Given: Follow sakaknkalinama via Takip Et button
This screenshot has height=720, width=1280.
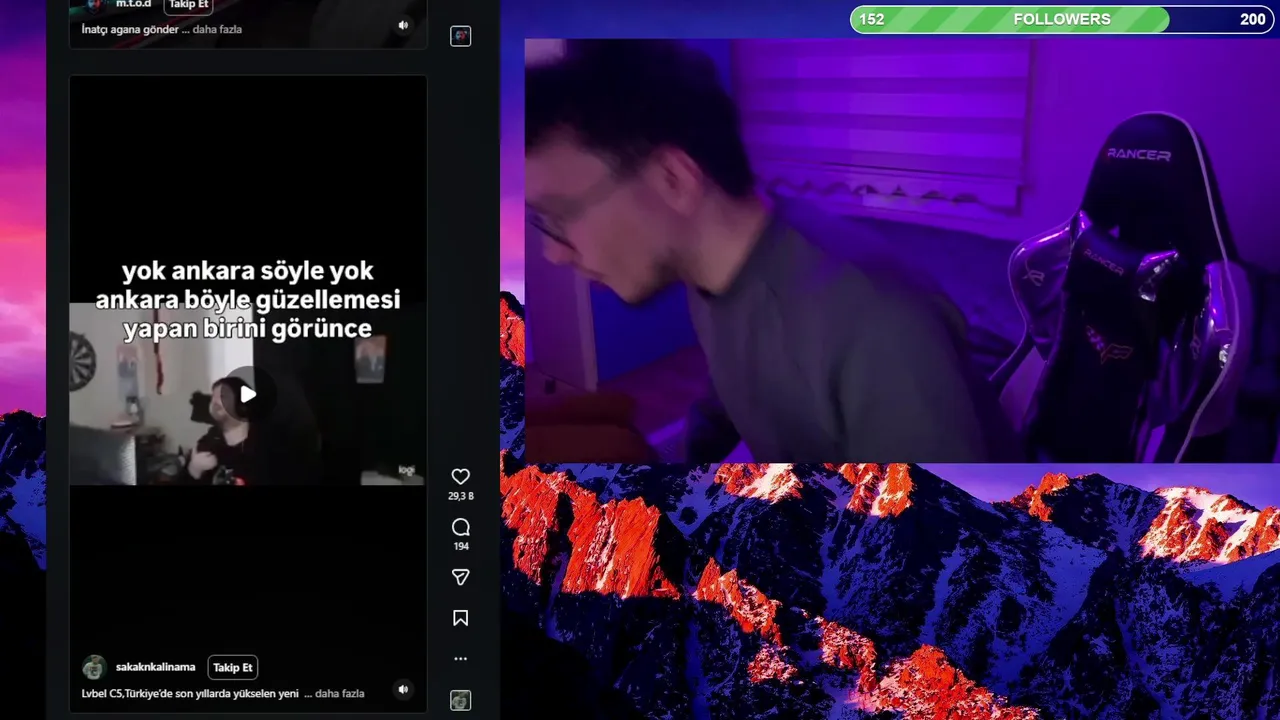Looking at the screenshot, I should click(x=233, y=667).
